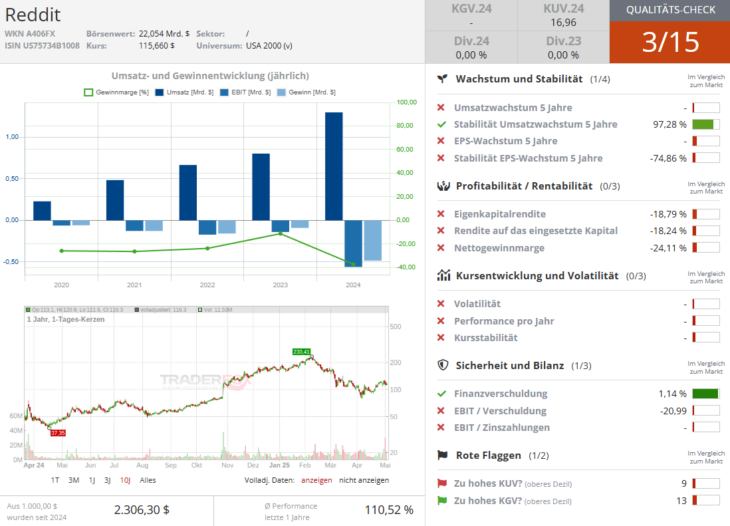Click the Vol: 11.53M legend entry
This screenshot has height=526, width=730.
coord(215,310)
